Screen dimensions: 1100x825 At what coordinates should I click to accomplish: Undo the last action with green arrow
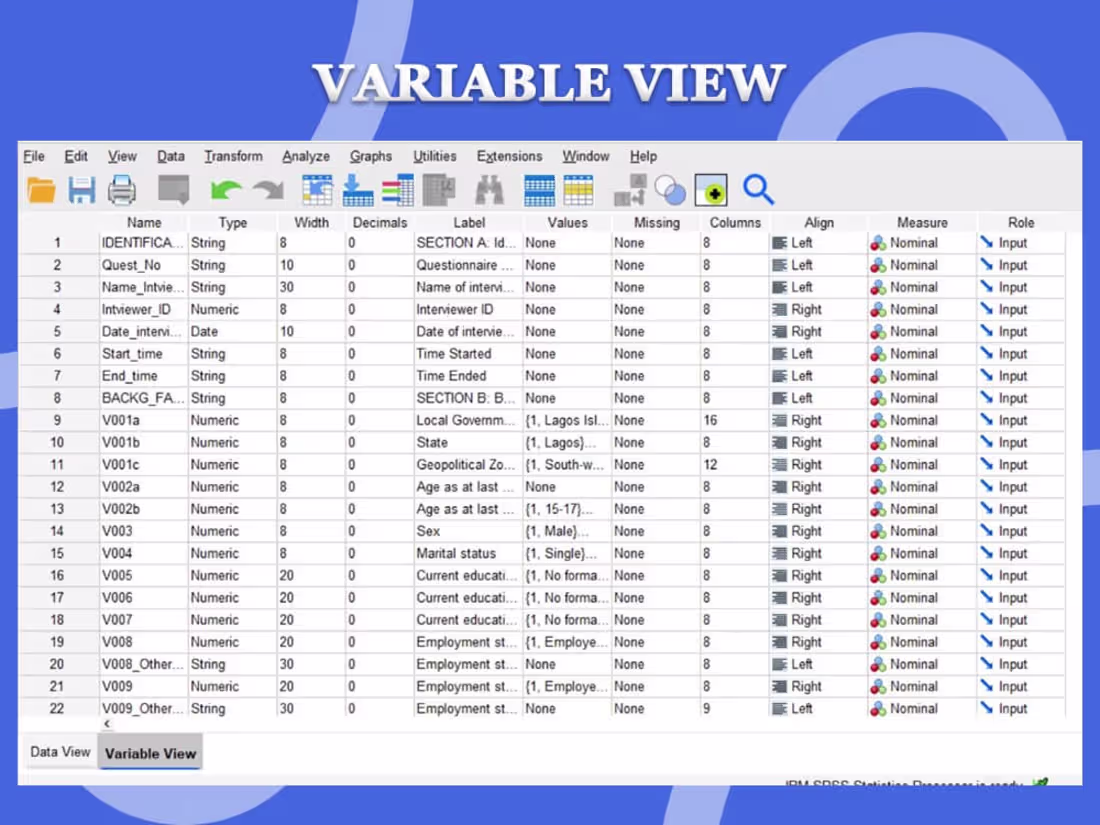[226, 190]
